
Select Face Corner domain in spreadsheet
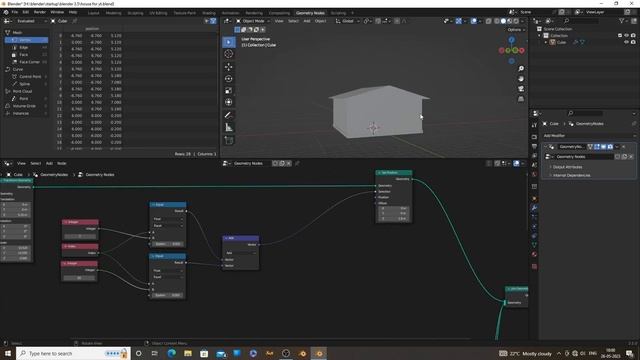coord(26,62)
